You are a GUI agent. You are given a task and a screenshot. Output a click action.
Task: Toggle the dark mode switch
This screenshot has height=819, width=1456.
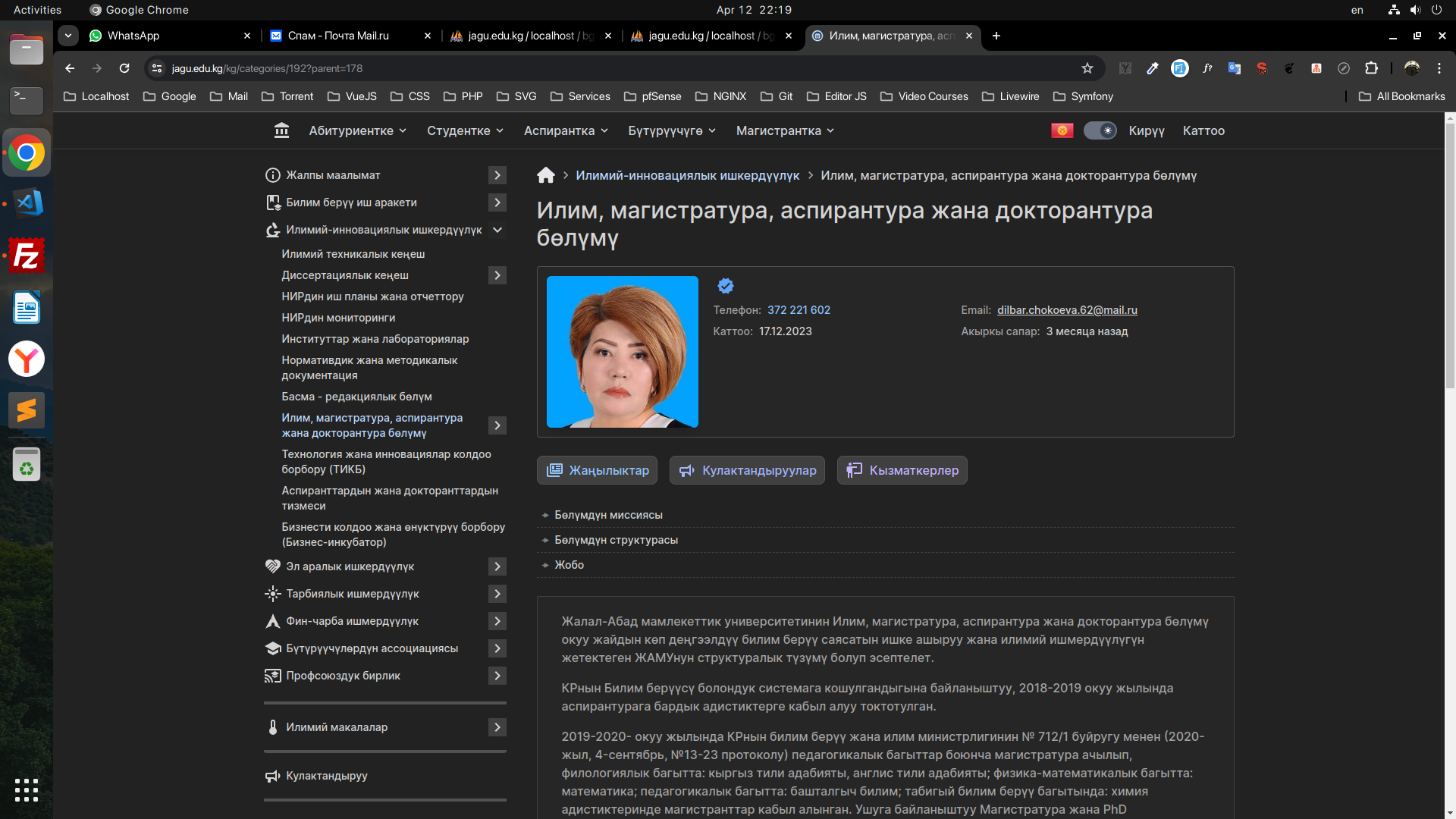pos(1100,130)
